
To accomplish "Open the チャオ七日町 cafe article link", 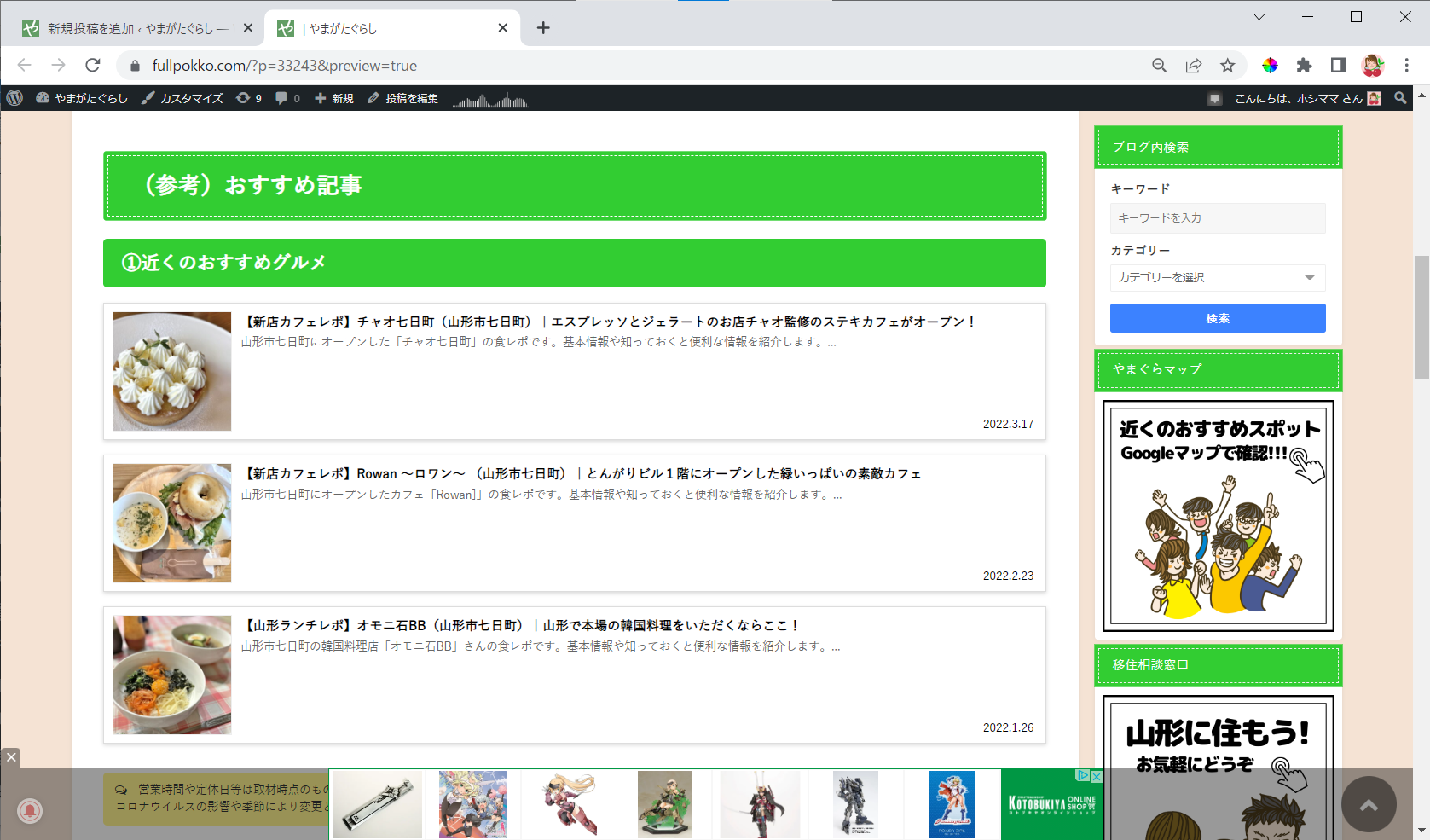I will pos(609,322).
